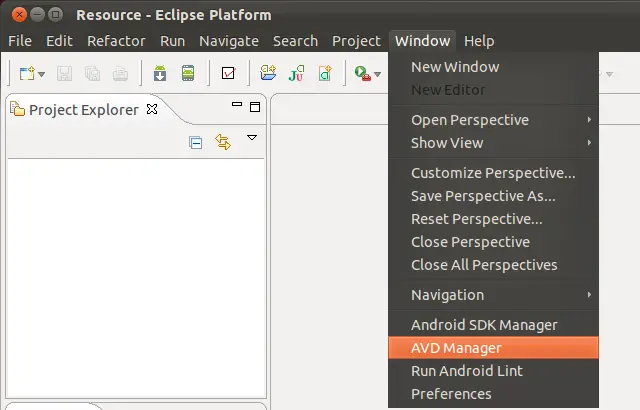Launch the Android Virtual Device Manager toolbar icon

(x=188, y=73)
